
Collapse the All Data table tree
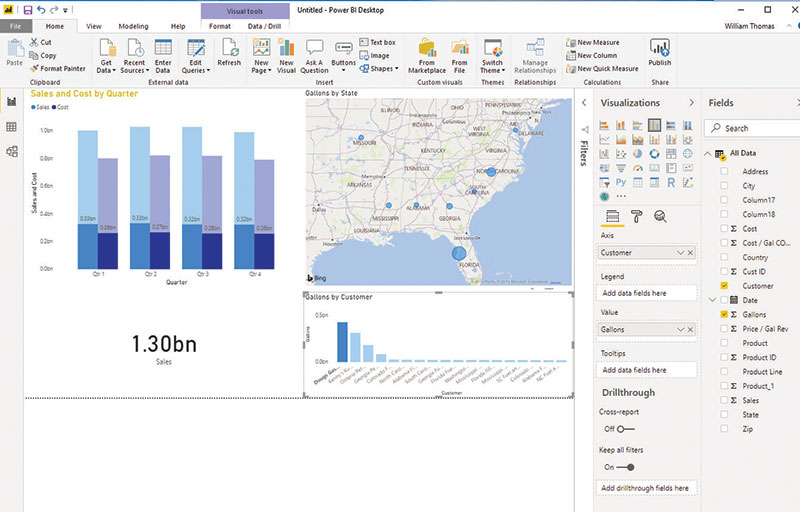708,153
